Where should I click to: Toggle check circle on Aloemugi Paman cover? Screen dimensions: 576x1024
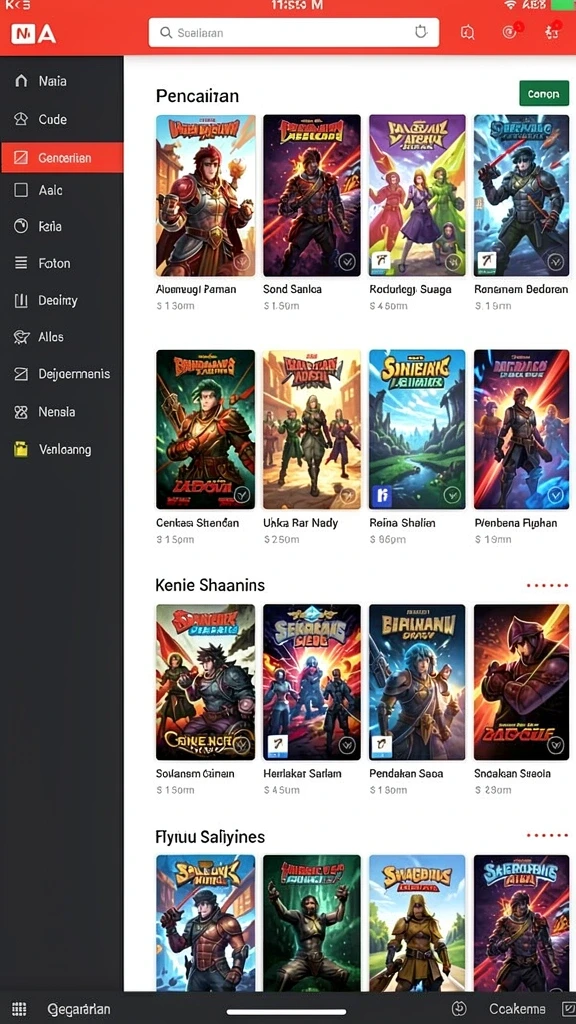tap(242, 263)
